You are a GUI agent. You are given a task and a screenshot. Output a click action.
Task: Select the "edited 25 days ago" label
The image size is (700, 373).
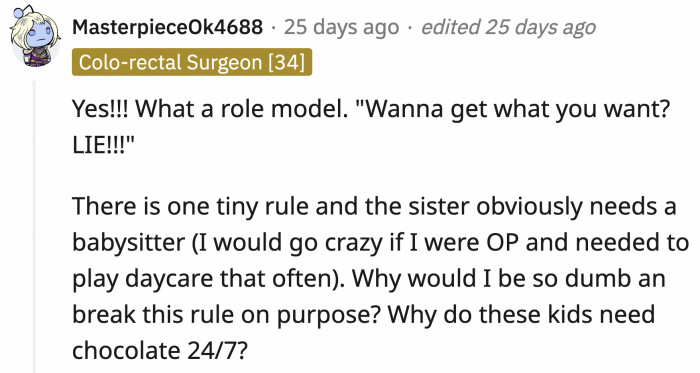508,28
